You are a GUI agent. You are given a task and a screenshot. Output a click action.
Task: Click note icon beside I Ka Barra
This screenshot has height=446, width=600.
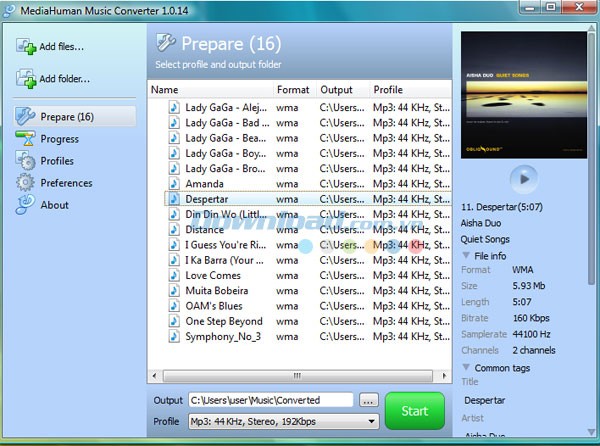pos(174,260)
